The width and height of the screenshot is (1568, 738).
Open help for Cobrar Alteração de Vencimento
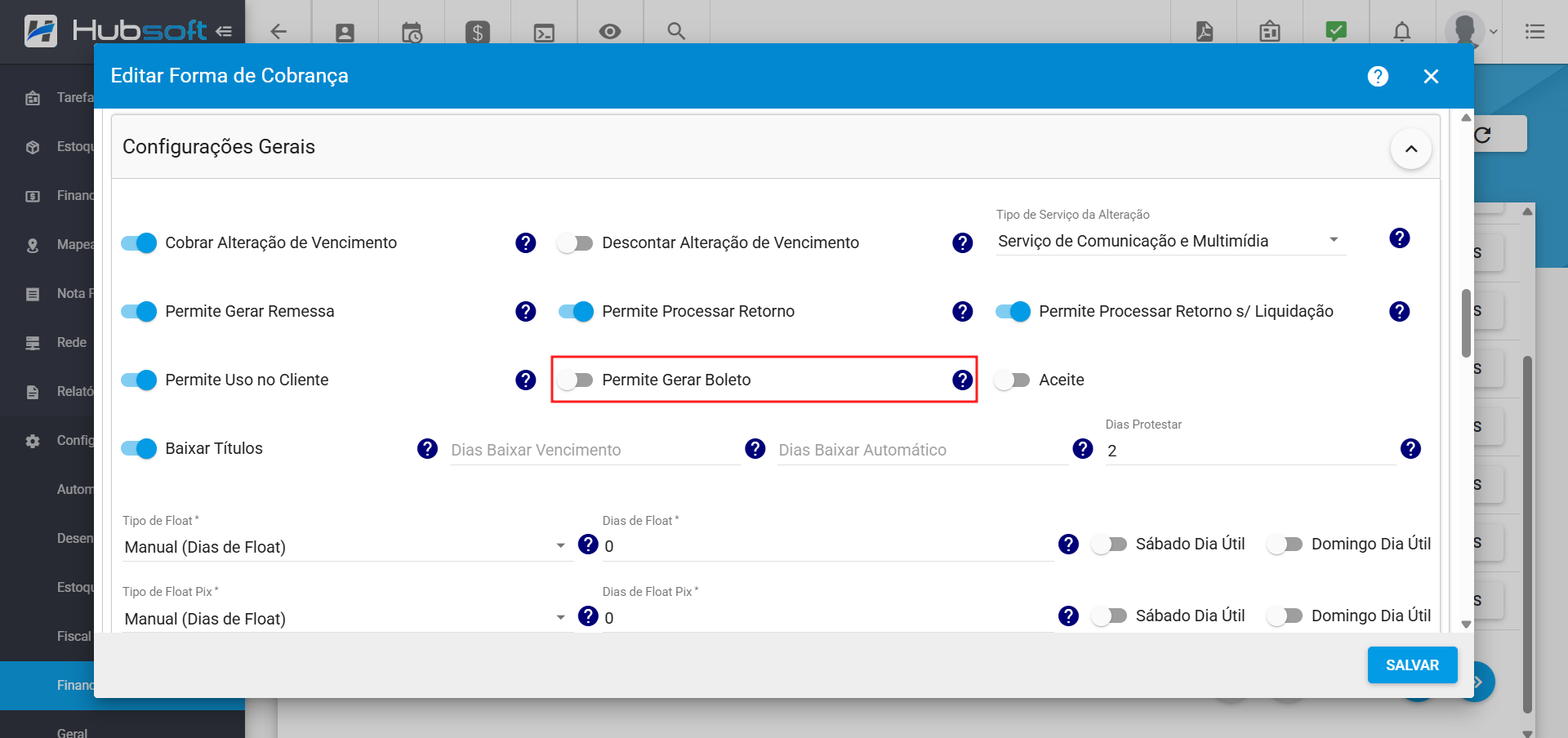click(526, 242)
